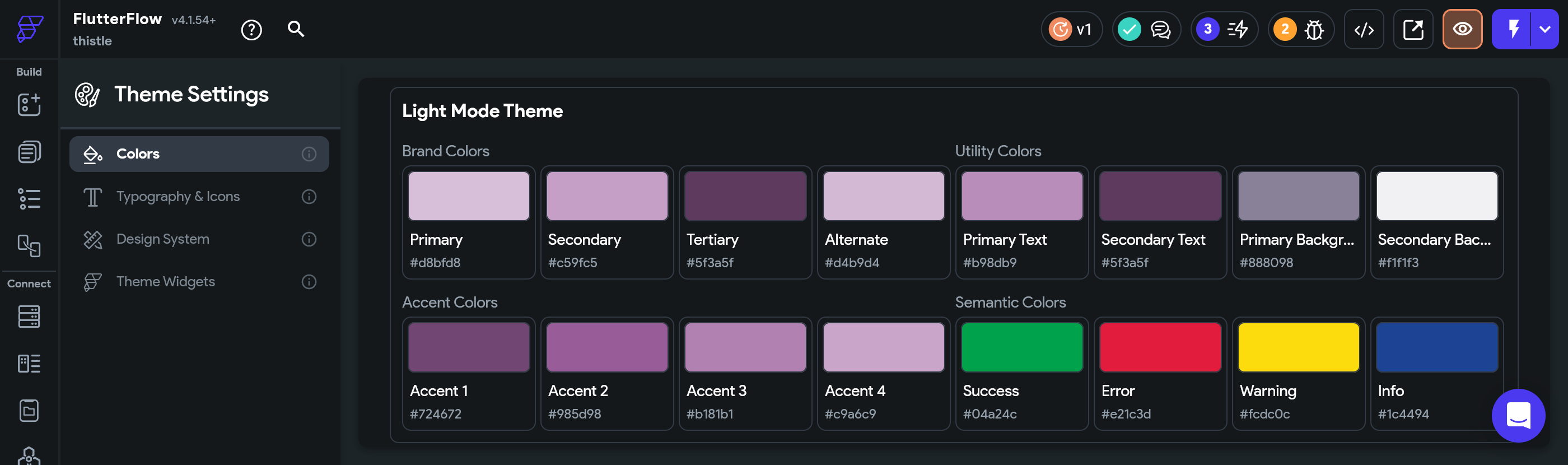Open Design System settings
1568x465 pixels.
(199, 239)
